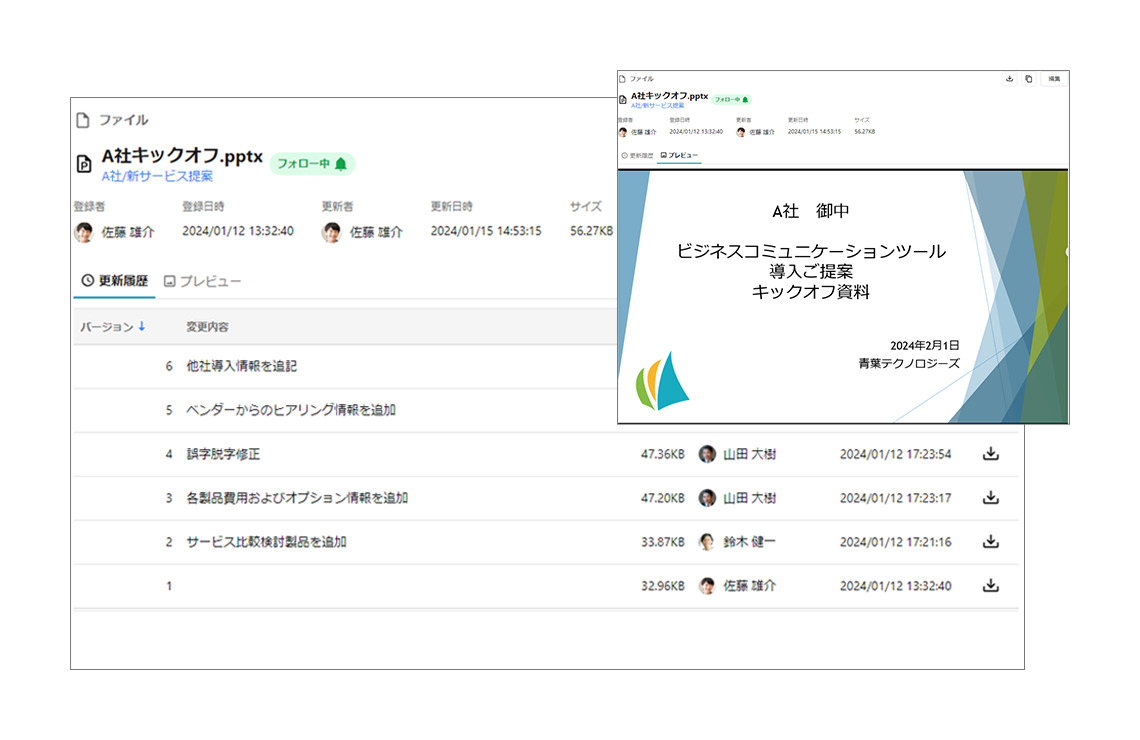Switch to the 更新履歴 tab in the main panel
1140x740 pixels.
tap(114, 281)
